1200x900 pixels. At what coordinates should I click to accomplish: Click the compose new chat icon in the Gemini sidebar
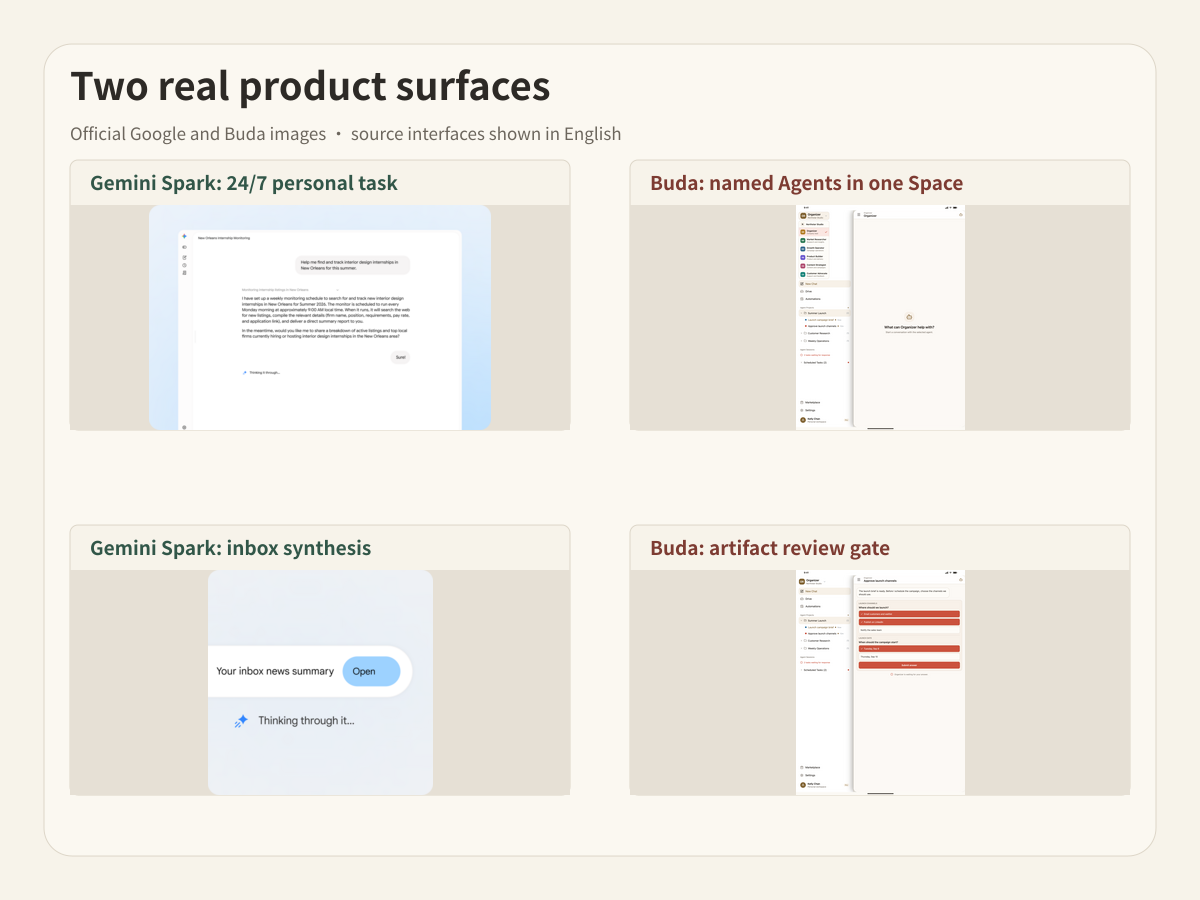[x=184, y=257]
